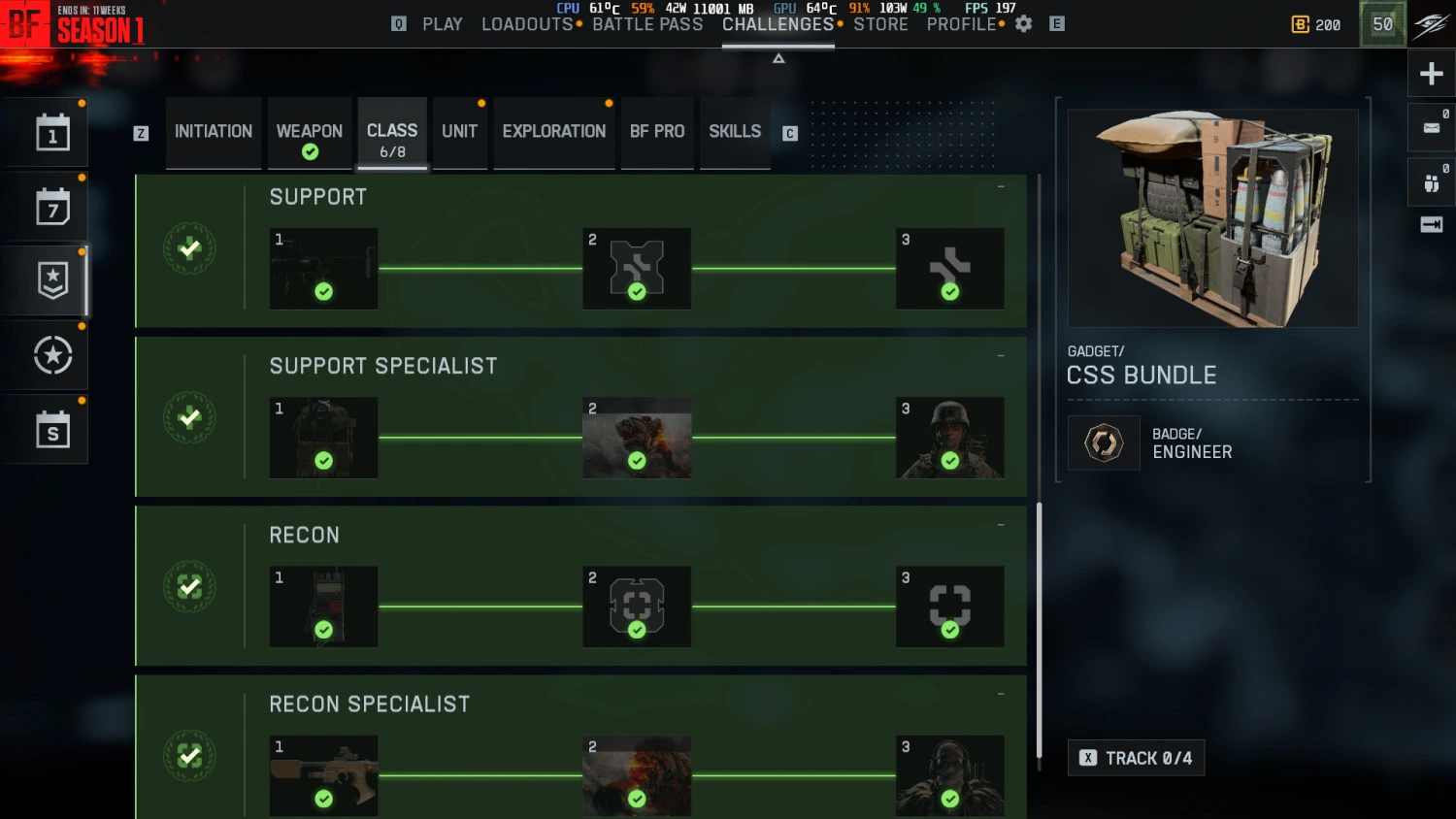The height and width of the screenshot is (819, 1456).
Task: Select the star medal sidebar icon
Action: 52,355
